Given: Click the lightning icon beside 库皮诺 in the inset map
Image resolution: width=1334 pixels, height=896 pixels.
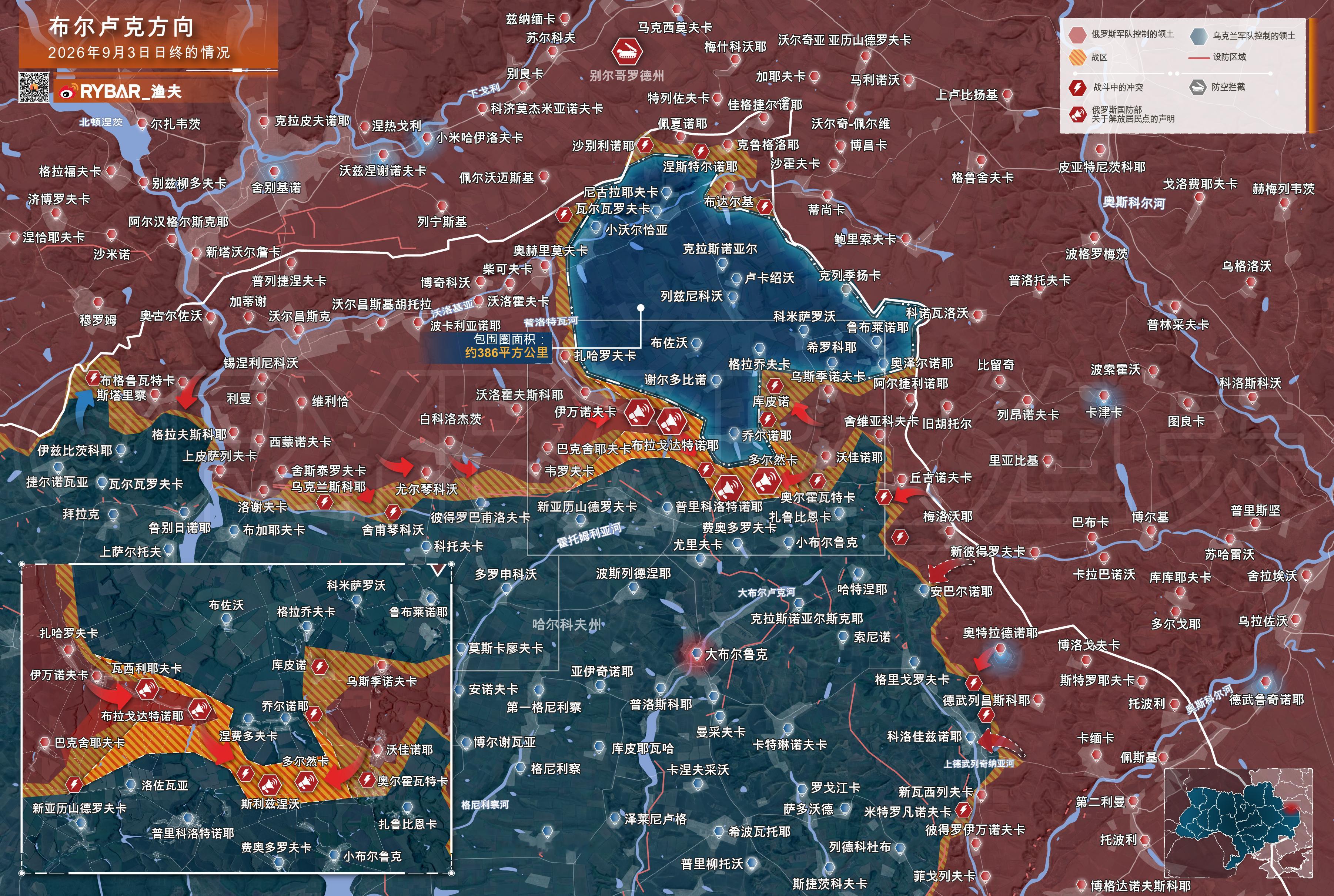Looking at the screenshot, I should (320, 666).
